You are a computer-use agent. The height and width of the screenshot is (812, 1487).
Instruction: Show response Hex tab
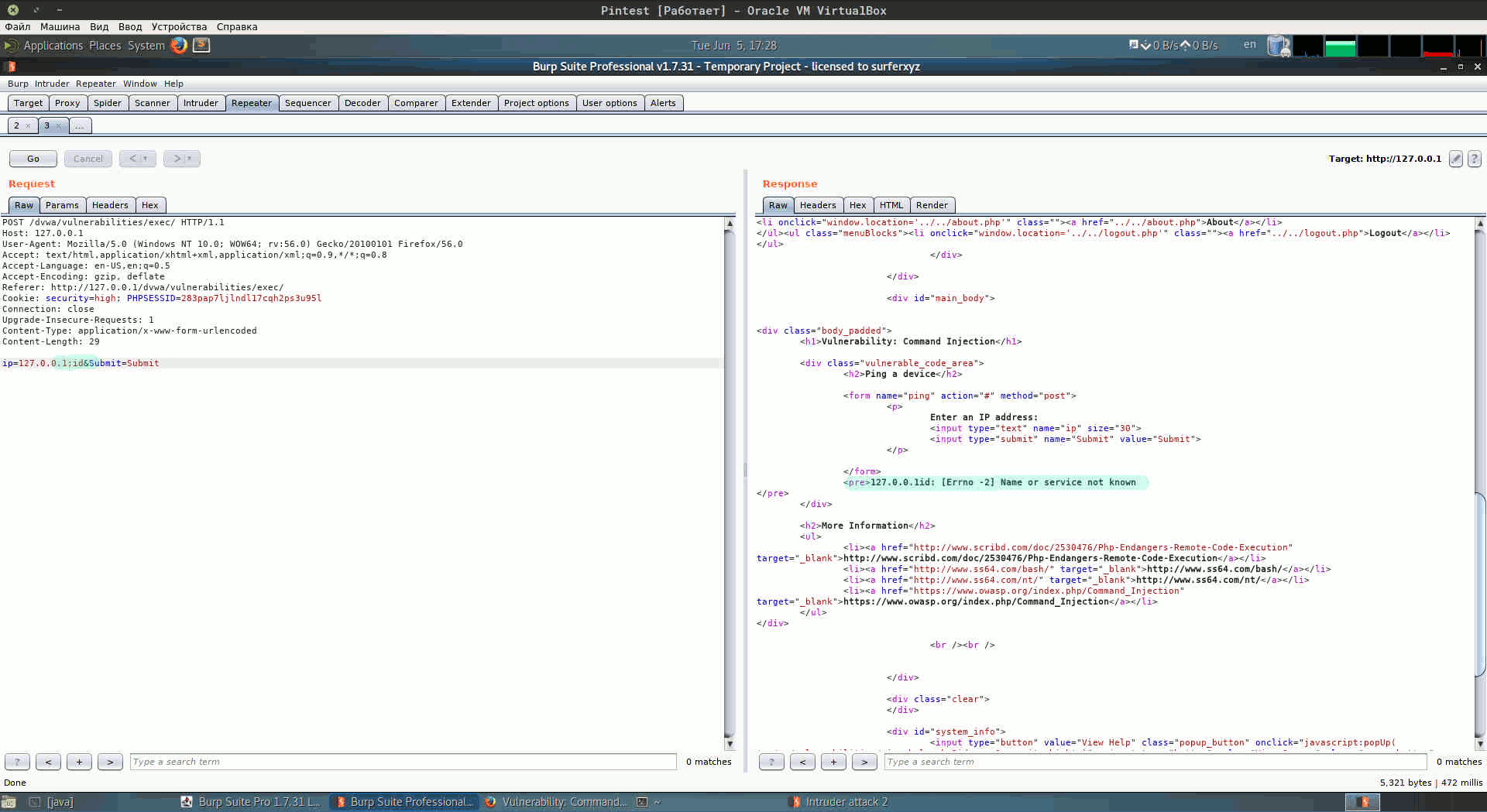tap(858, 205)
